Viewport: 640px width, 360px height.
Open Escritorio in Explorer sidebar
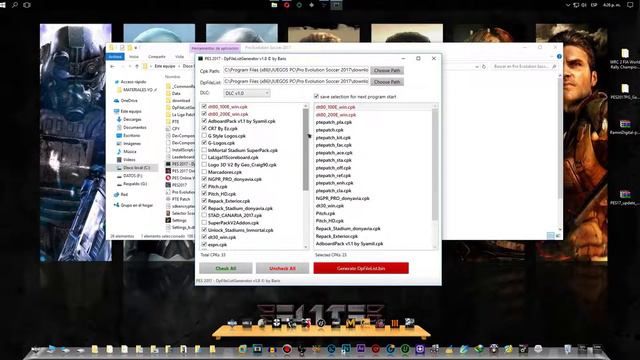click(x=131, y=136)
